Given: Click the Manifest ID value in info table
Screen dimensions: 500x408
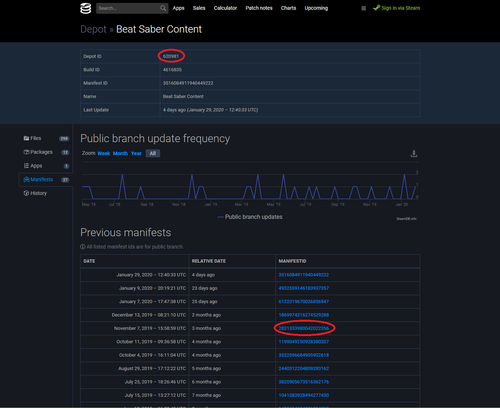Looking at the screenshot, I should pos(188,83).
